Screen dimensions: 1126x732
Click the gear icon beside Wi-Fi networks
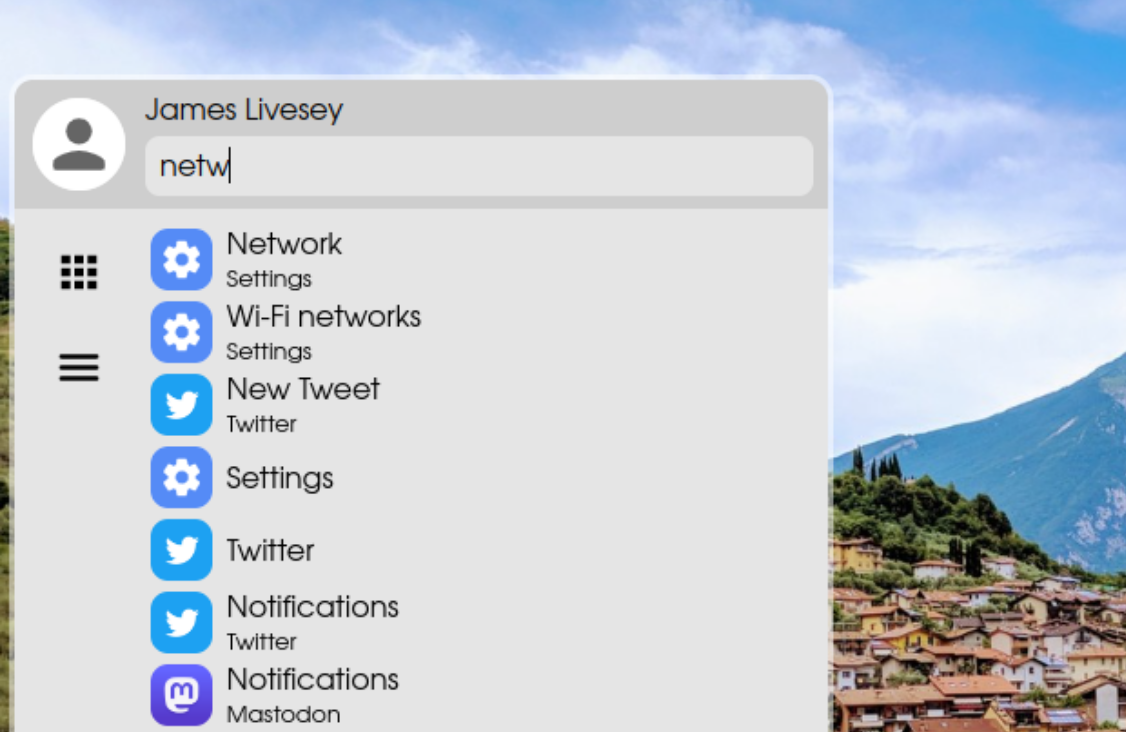181,332
